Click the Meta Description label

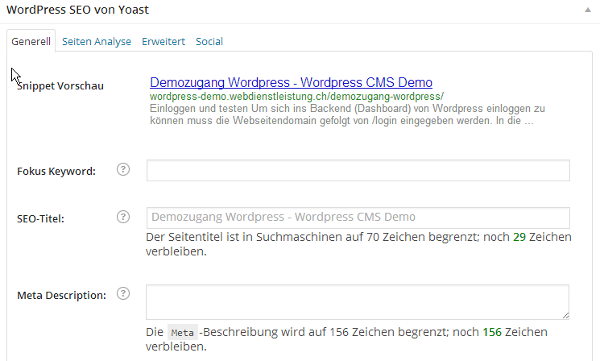point(62,295)
